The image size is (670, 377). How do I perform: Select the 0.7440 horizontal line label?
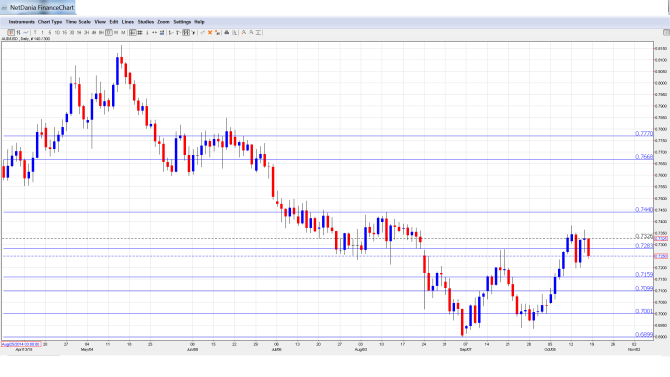[644, 210]
